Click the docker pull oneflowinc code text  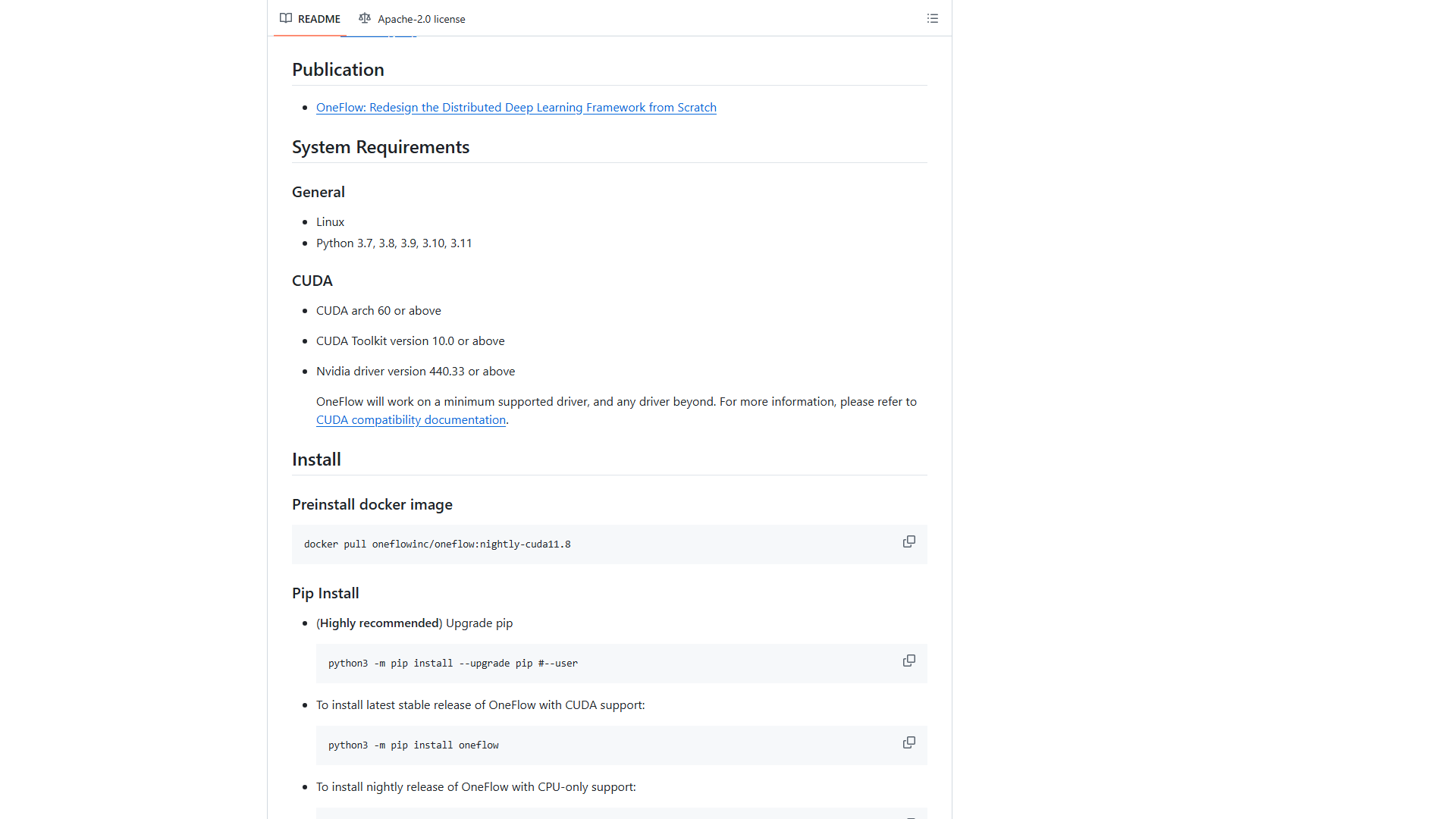pos(437,544)
